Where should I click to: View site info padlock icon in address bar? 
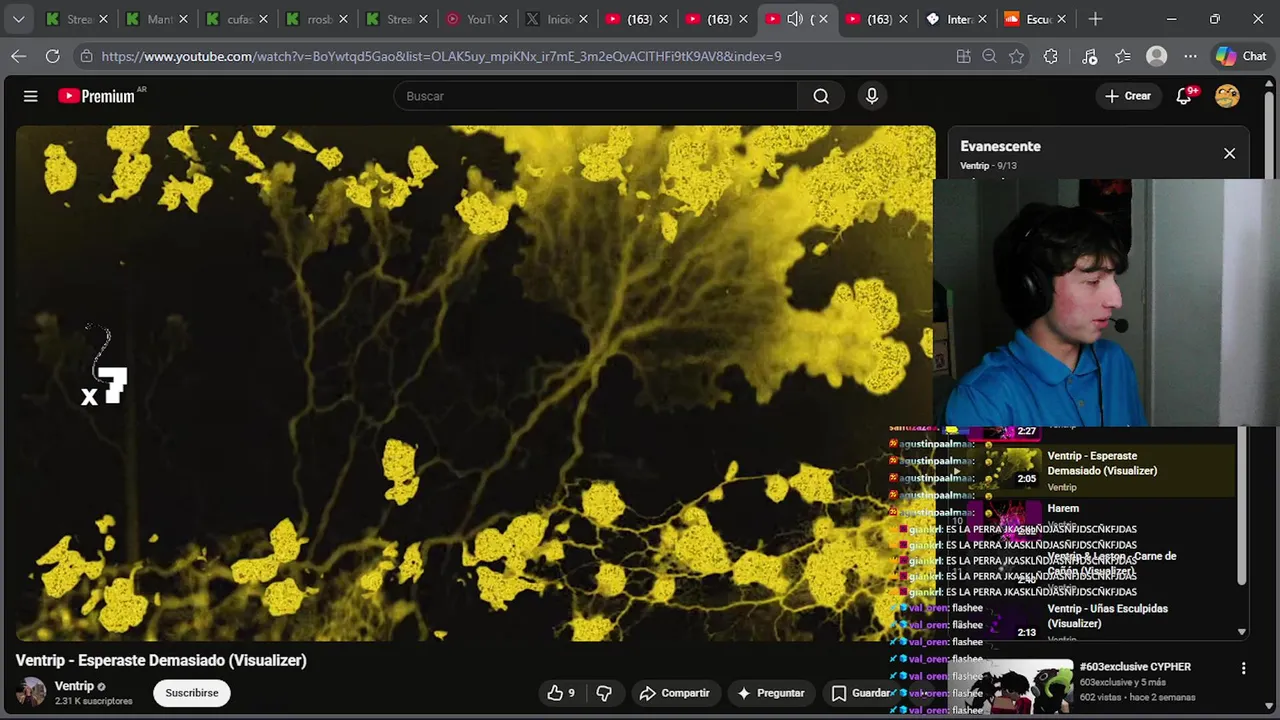point(86,56)
